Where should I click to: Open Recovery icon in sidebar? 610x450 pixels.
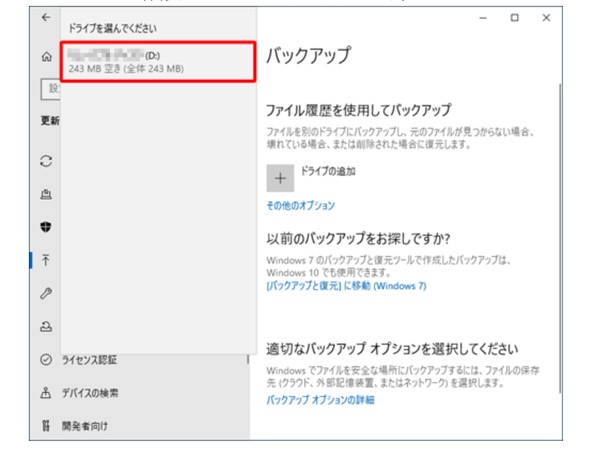point(46,326)
